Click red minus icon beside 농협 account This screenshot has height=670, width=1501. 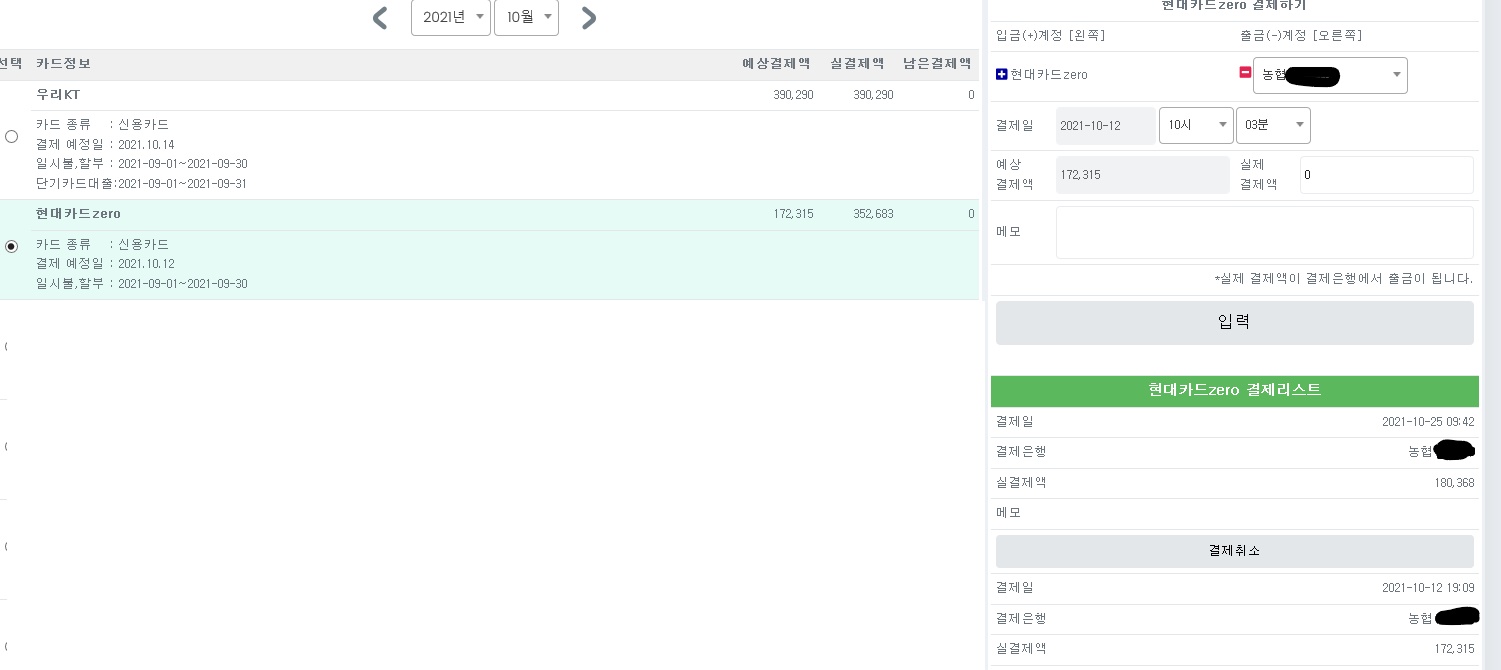pyautogui.click(x=1245, y=73)
